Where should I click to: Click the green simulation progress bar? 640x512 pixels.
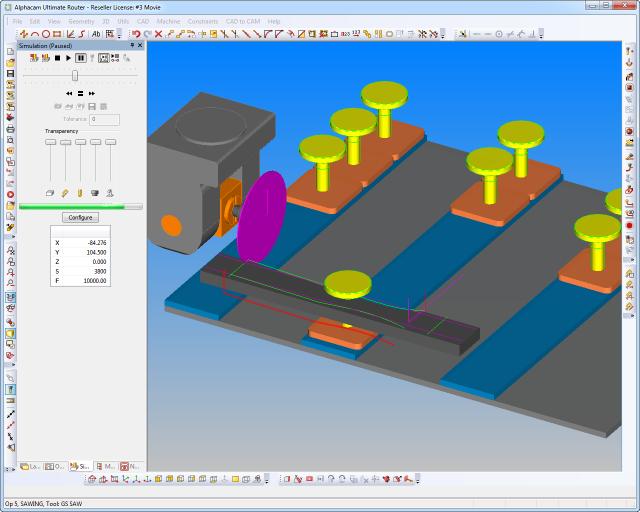[80, 207]
